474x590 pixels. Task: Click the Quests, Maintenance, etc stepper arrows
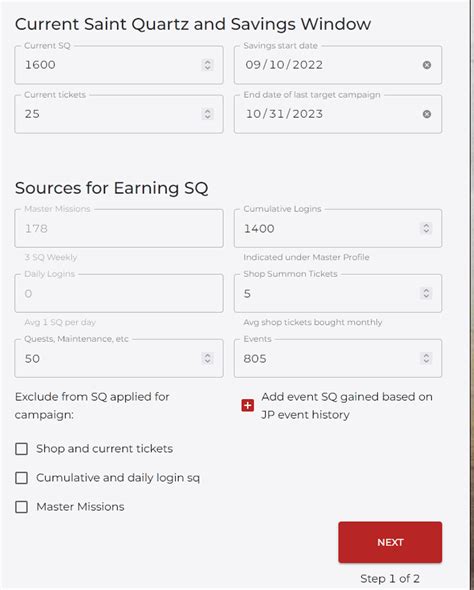207,358
